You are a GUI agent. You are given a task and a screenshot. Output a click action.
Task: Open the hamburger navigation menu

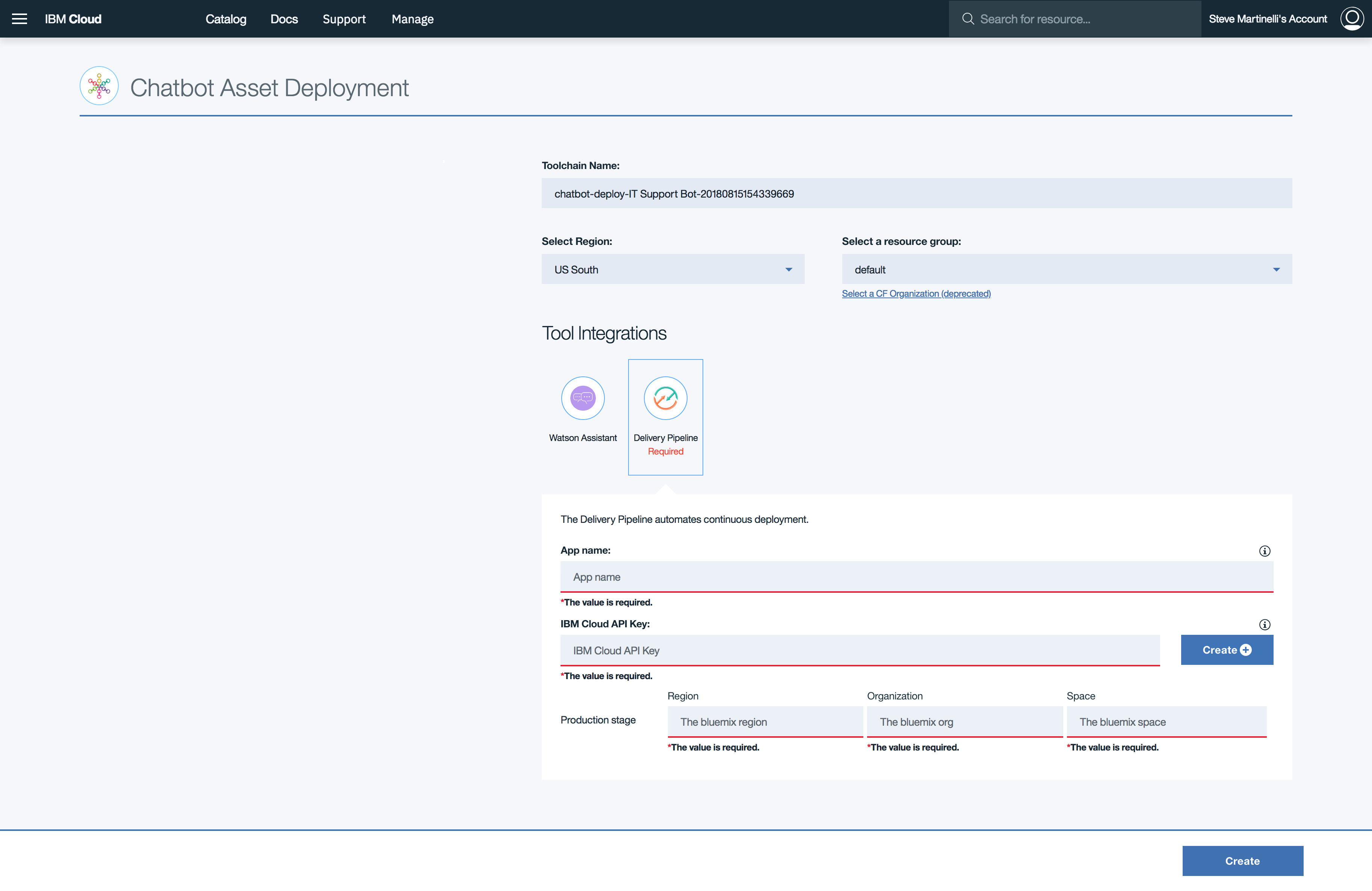click(20, 19)
